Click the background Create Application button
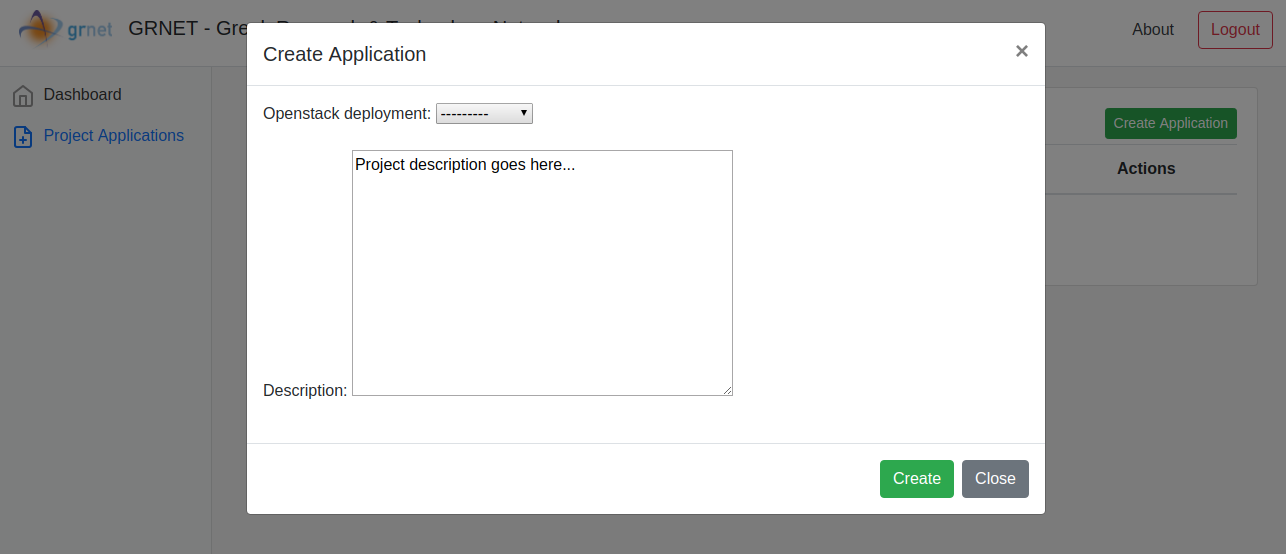1286x554 pixels. tap(1170, 123)
